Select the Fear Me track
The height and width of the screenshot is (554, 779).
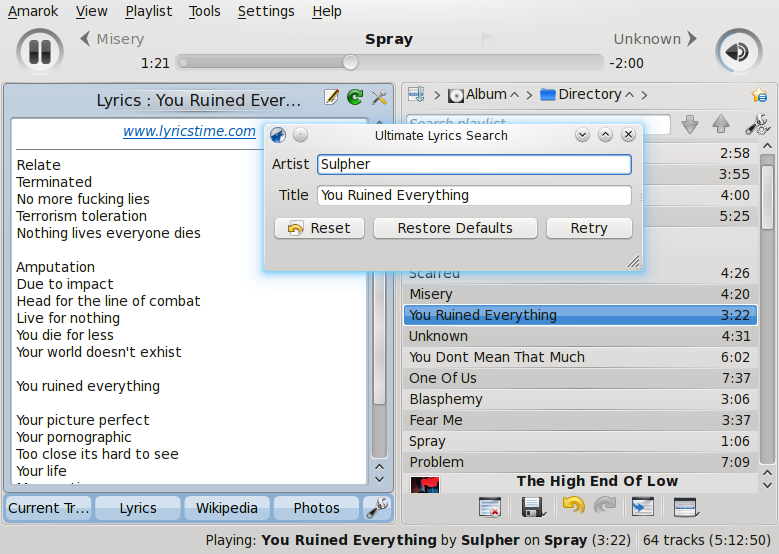click(x=580, y=420)
